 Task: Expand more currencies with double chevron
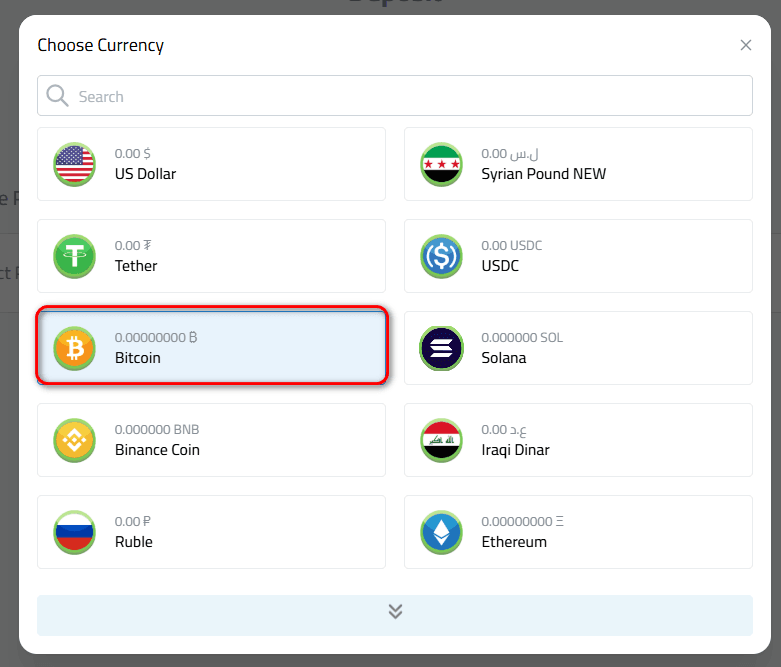[x=394, y=615]
